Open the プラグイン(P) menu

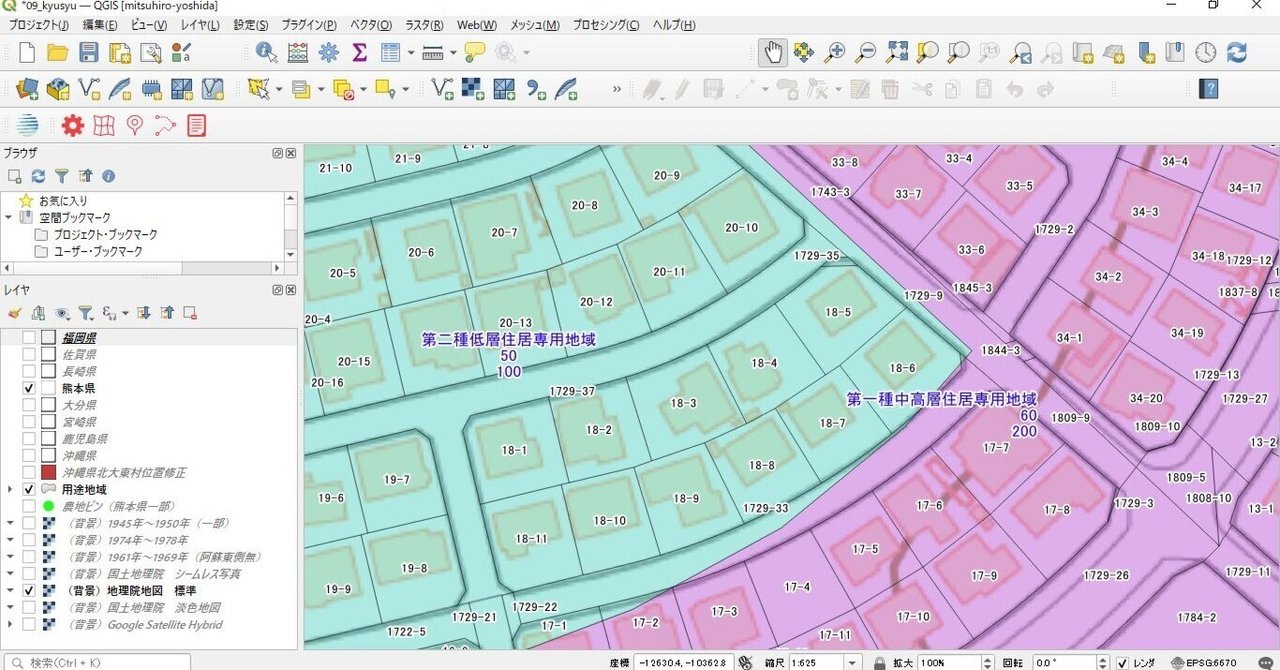(x=309, y=25)
